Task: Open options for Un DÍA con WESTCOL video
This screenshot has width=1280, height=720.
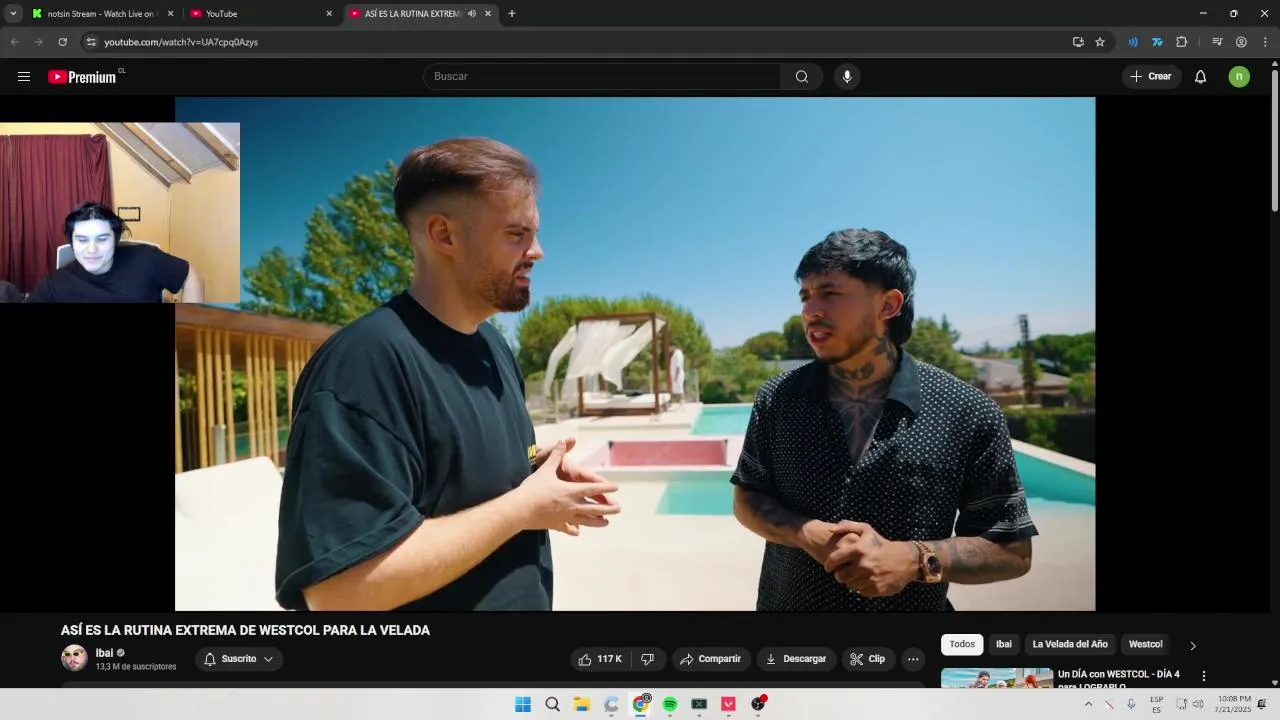Action: pos(1204,676)
